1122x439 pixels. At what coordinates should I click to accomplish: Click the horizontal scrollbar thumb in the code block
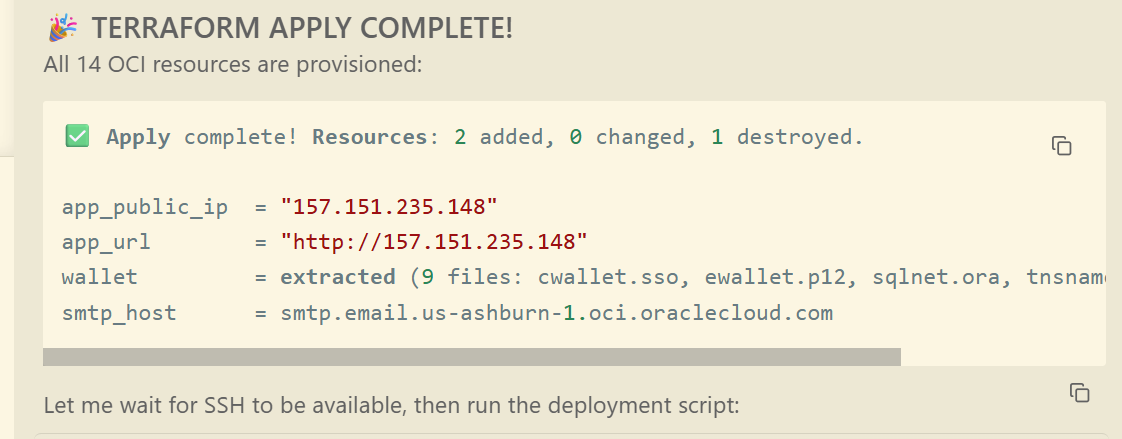pyautogui.click(x=471, y=357)
